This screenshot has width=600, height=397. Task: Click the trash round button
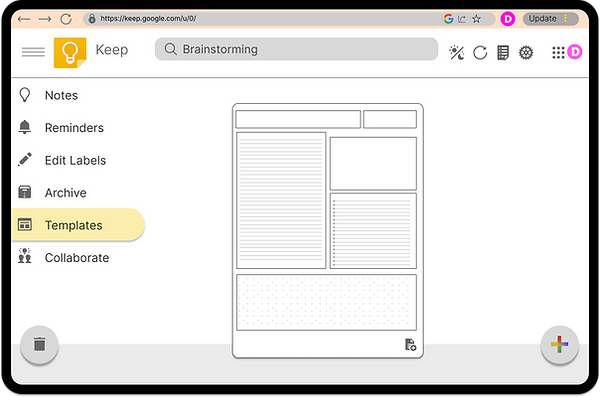[39, 345]
